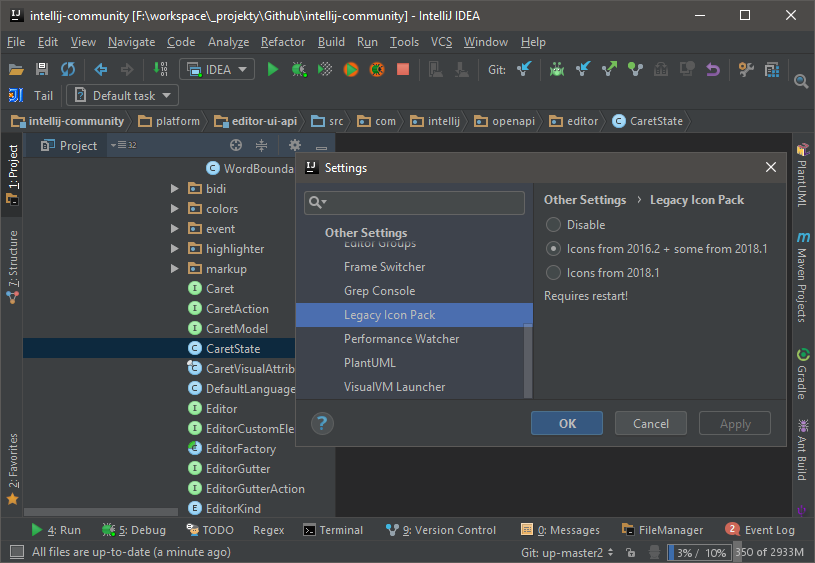
Task: Confirm settings with OK button
Action: click(x=567, y=423)
